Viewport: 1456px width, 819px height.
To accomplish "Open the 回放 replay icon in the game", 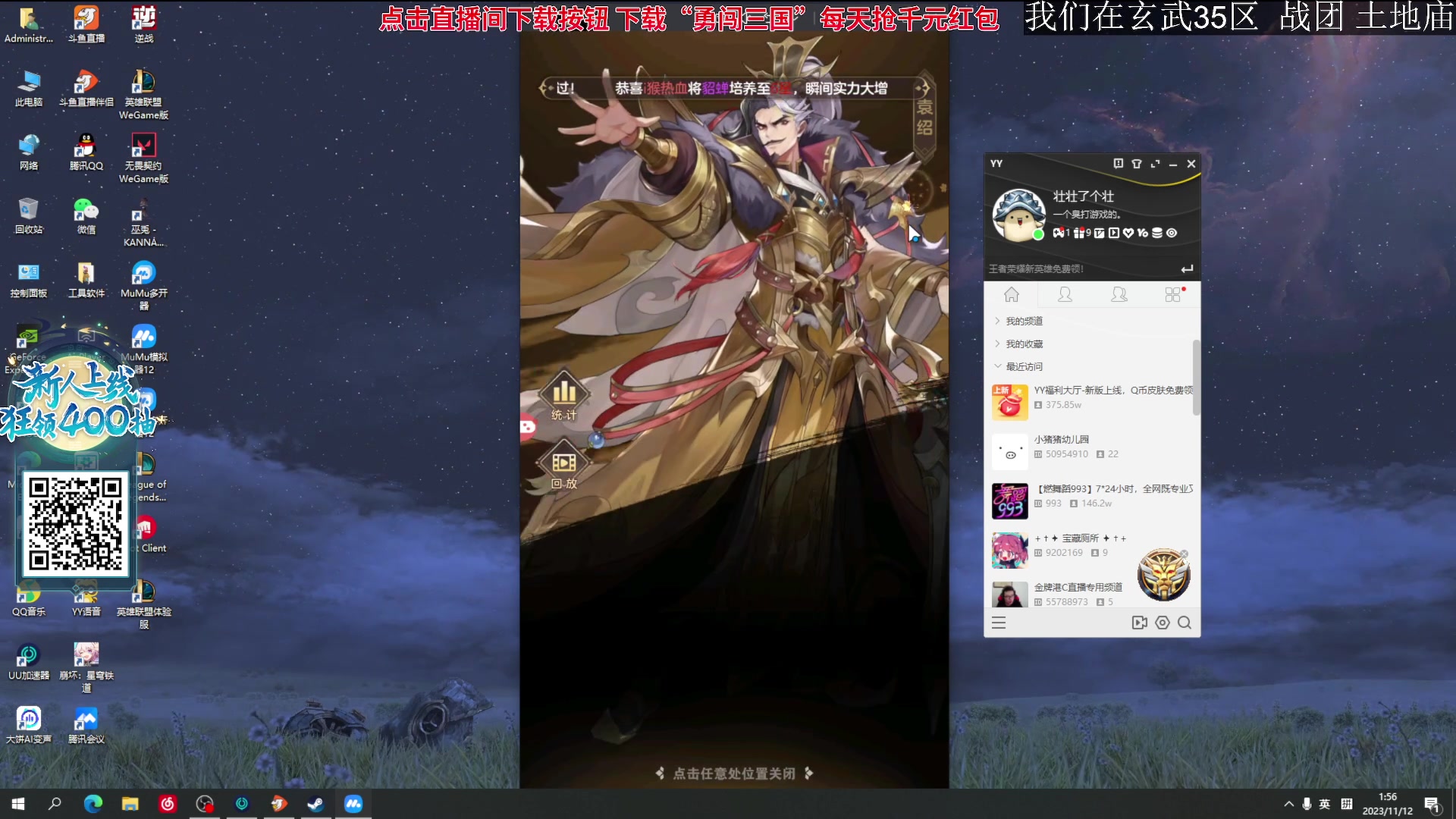I will click(x=564, y=463).
